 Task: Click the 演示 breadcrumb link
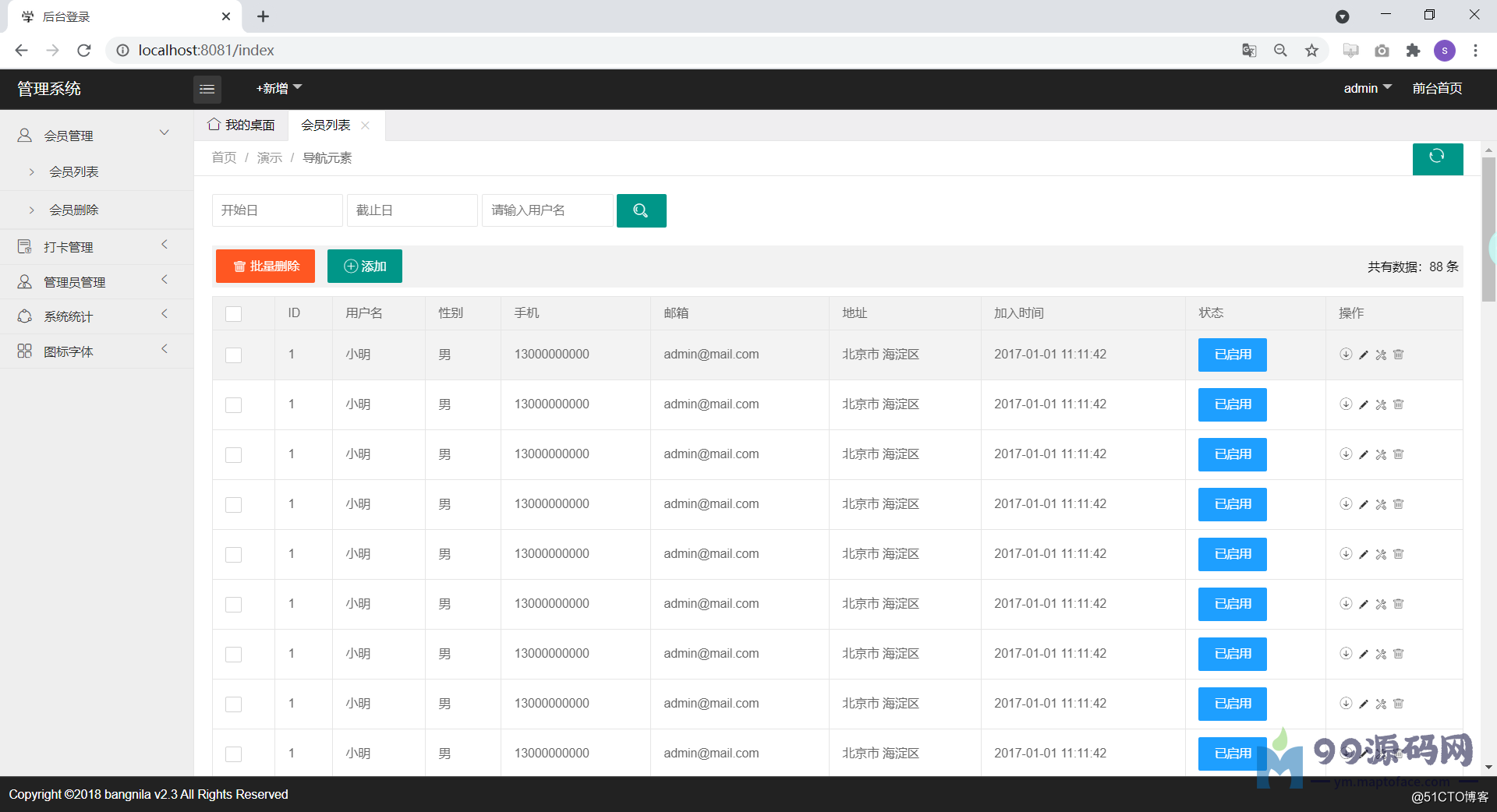point(270,158)
